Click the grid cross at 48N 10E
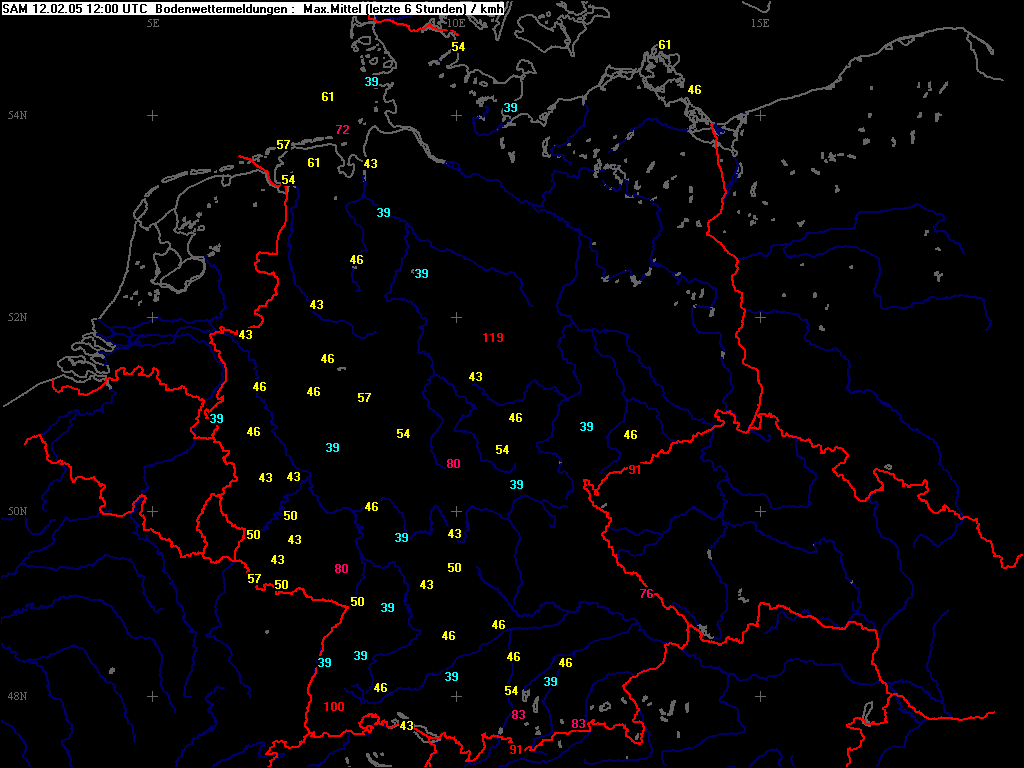Viewport: 1024px width, 768px height. 456,696
